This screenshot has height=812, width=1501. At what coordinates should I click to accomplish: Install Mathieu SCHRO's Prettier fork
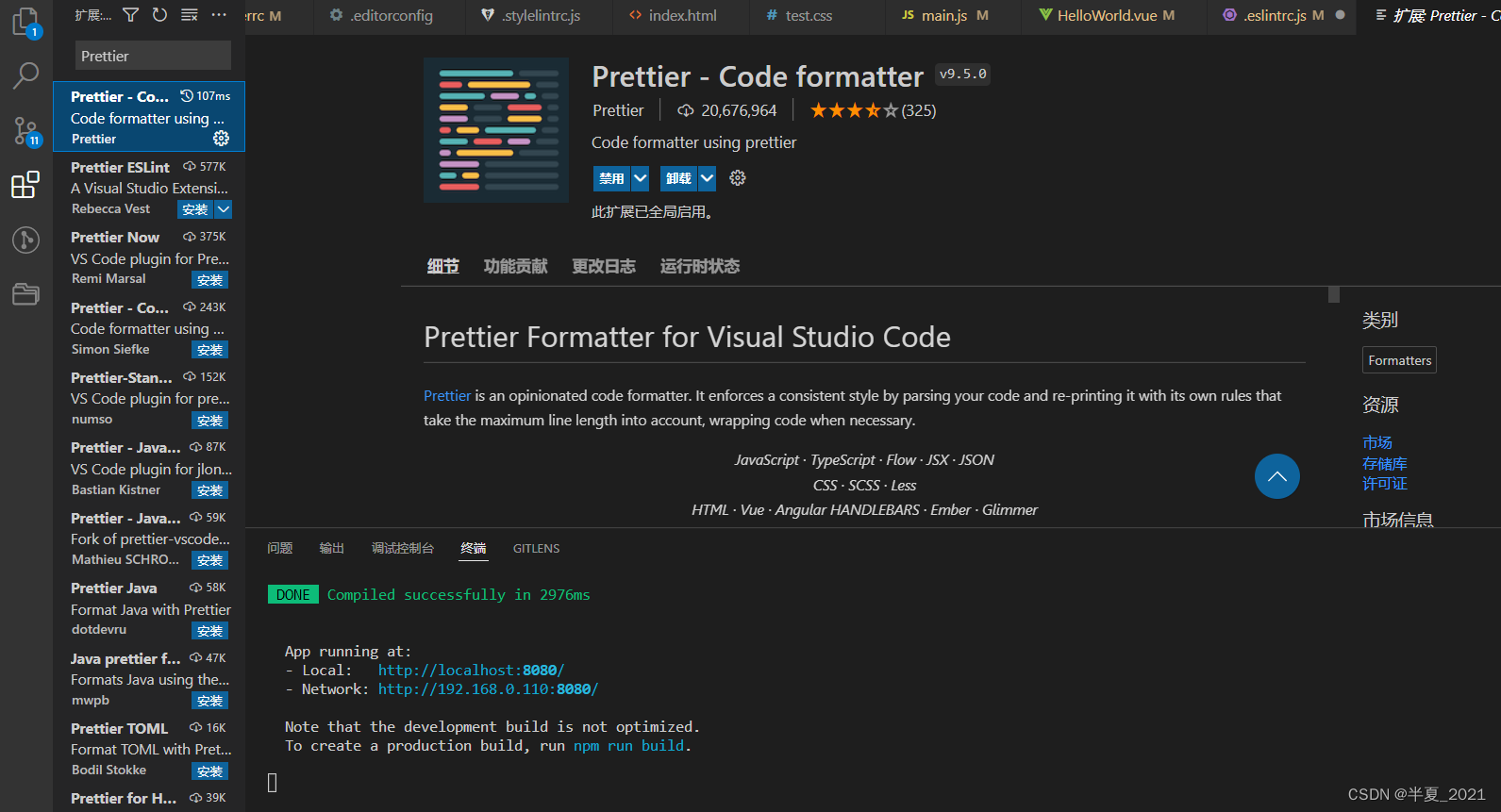click(209, 560)
